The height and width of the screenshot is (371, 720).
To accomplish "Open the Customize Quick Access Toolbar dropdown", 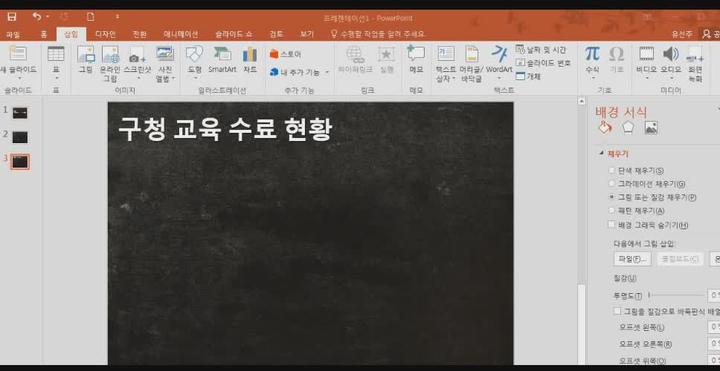I will (x=117, y=17).
